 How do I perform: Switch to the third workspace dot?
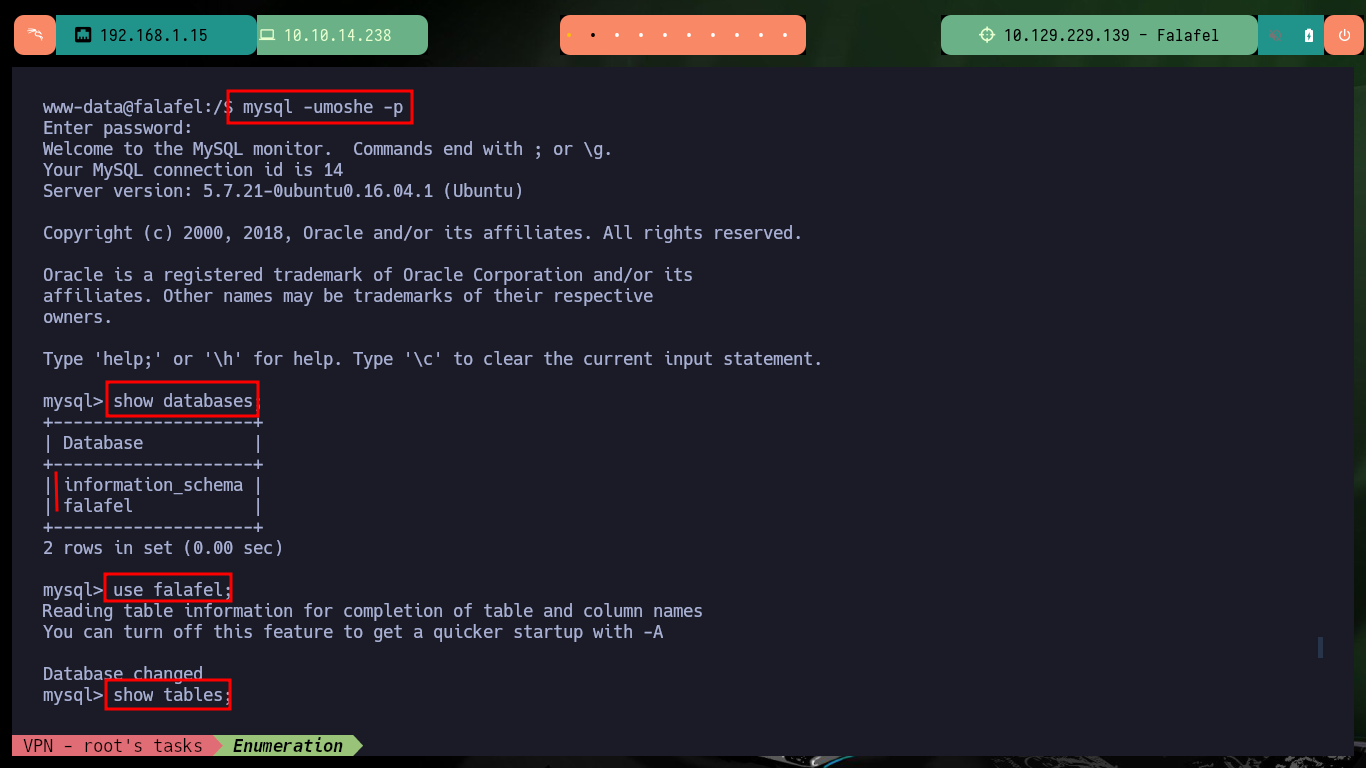pos(617,35)
